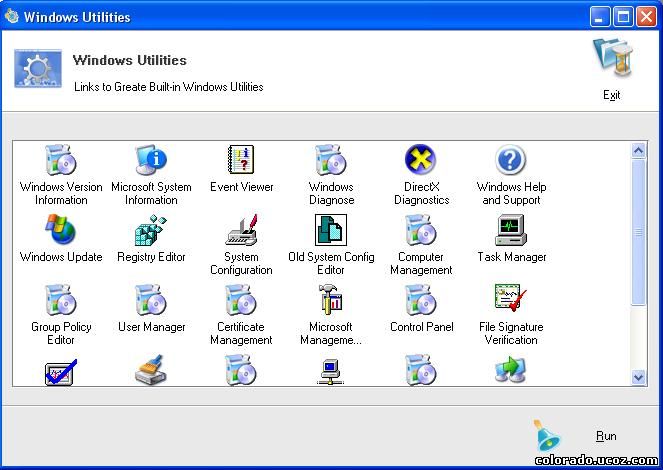This screenshot has height=470, width=663.
Task: Select the Windows Update icon
Action: 61,230
